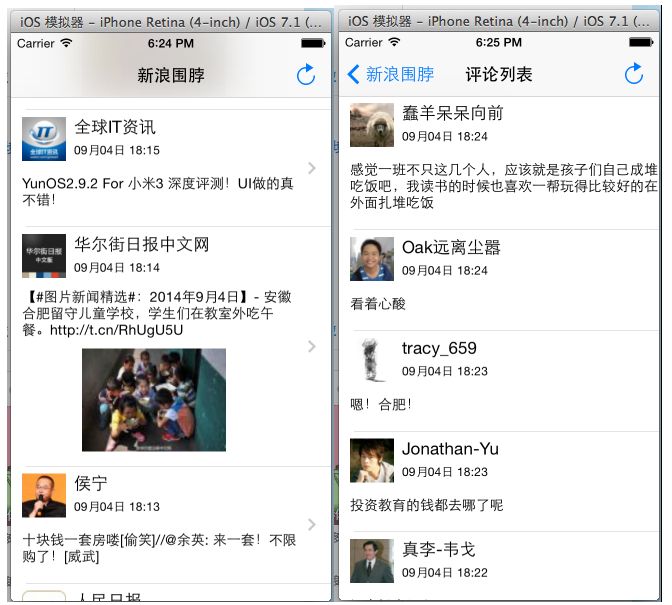
Task: Click the 十块钱一套房喽 post text
Action: coord(159,548)
